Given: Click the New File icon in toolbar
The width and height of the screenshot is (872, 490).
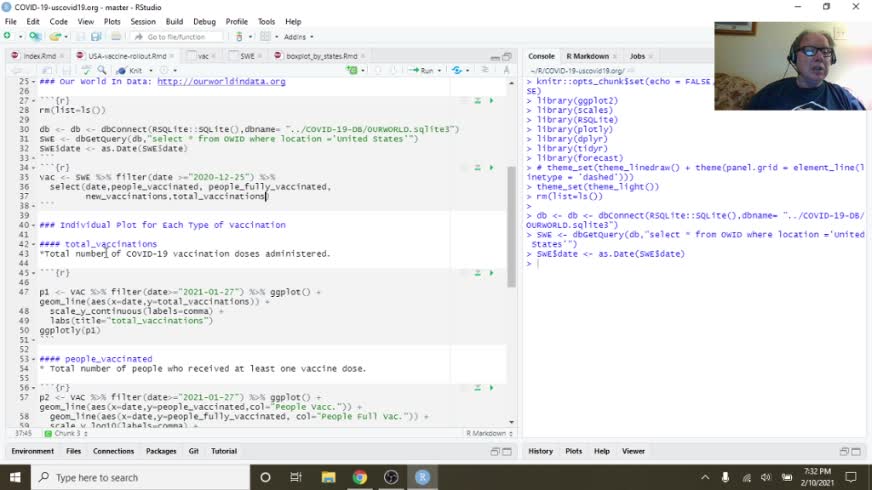Looking at the screenshot, I should [7, 36].
